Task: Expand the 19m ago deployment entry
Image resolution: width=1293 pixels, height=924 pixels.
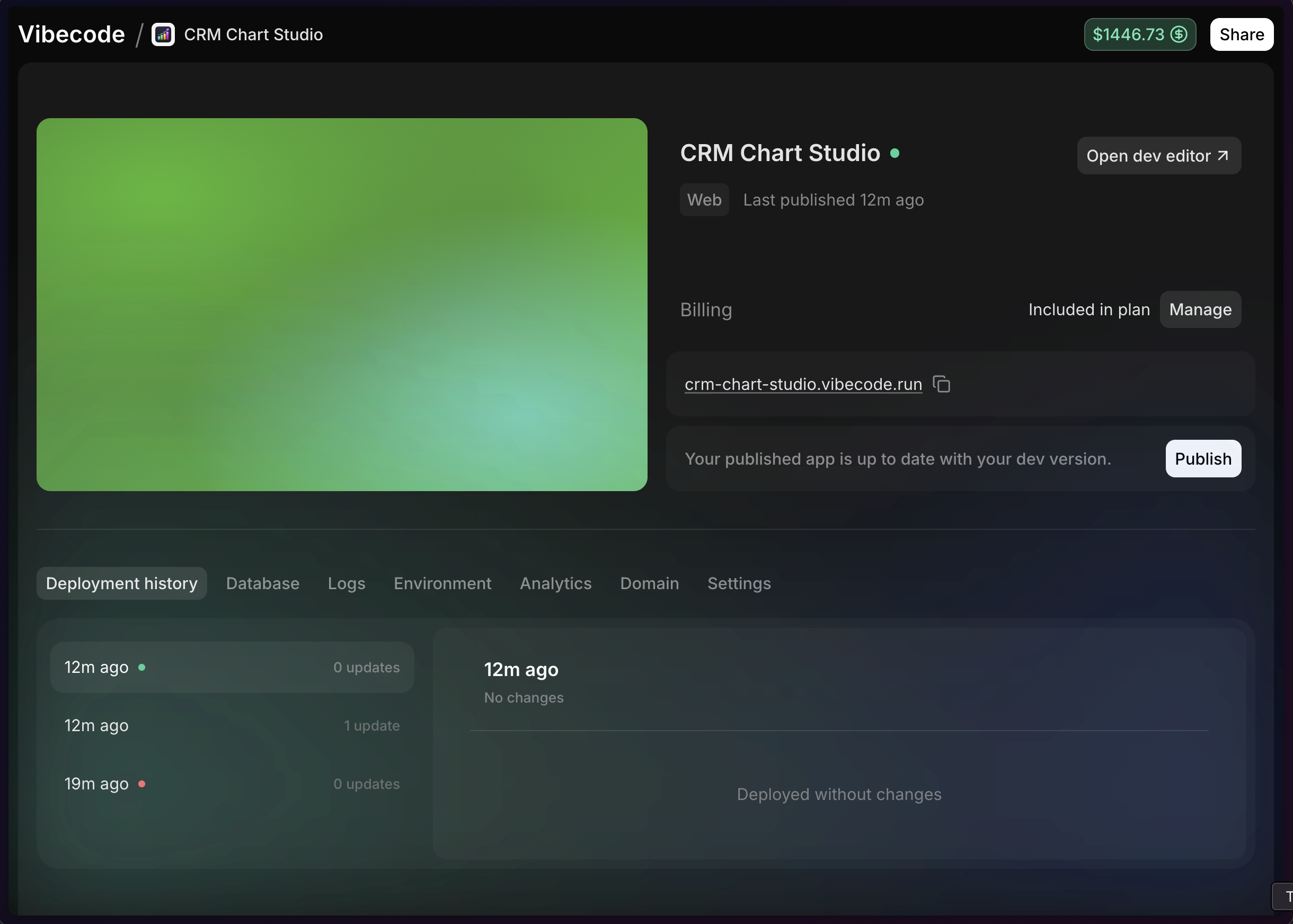Action: click(x=232, y=784)
